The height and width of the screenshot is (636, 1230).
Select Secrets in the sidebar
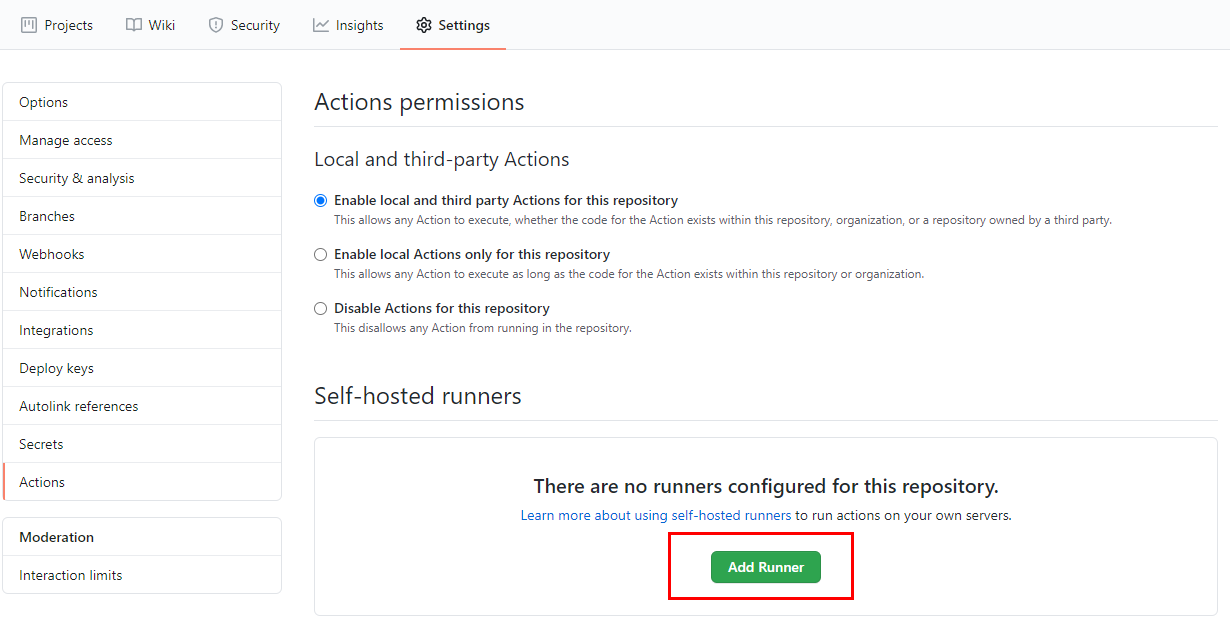click(142, 444)
